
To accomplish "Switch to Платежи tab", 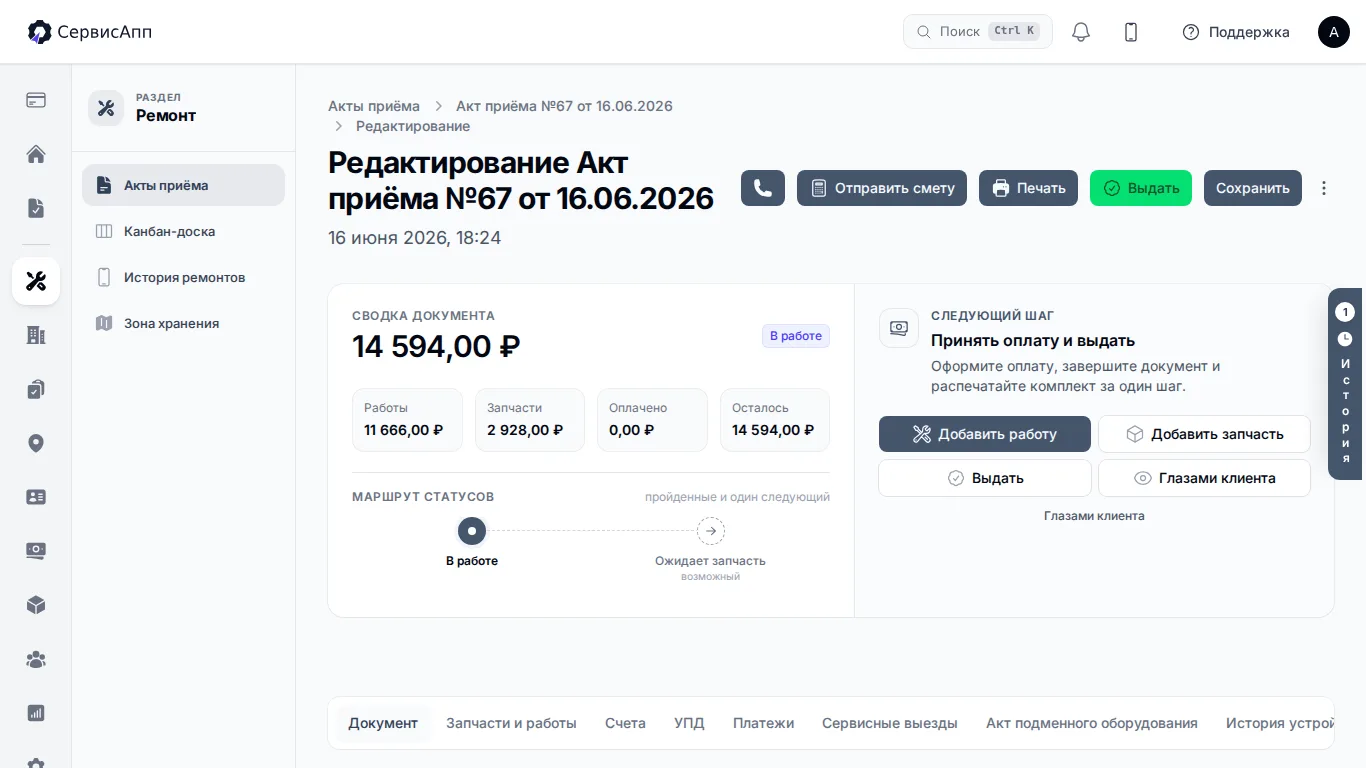I will coord(763,723).
